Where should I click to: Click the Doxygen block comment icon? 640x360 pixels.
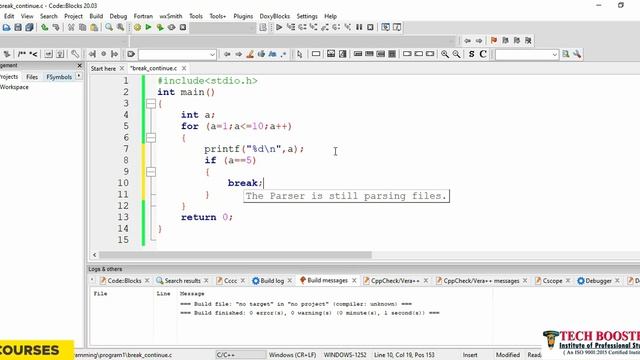pos(22,54)
